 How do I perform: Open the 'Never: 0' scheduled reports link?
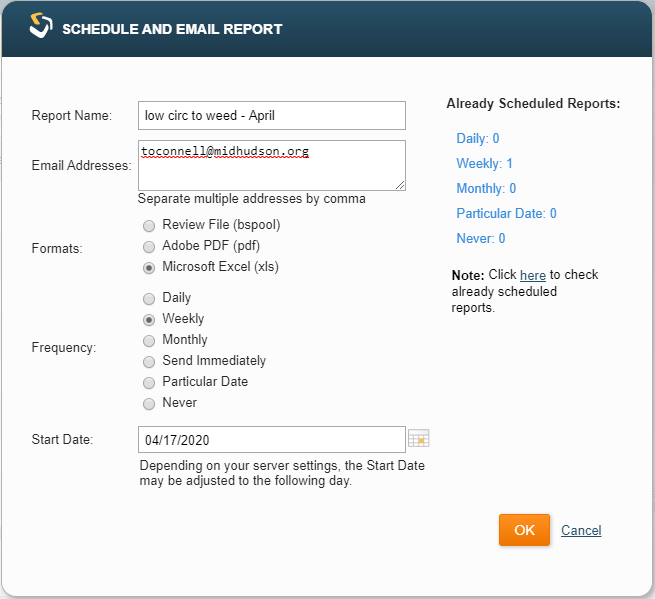(x=481, y=239)
